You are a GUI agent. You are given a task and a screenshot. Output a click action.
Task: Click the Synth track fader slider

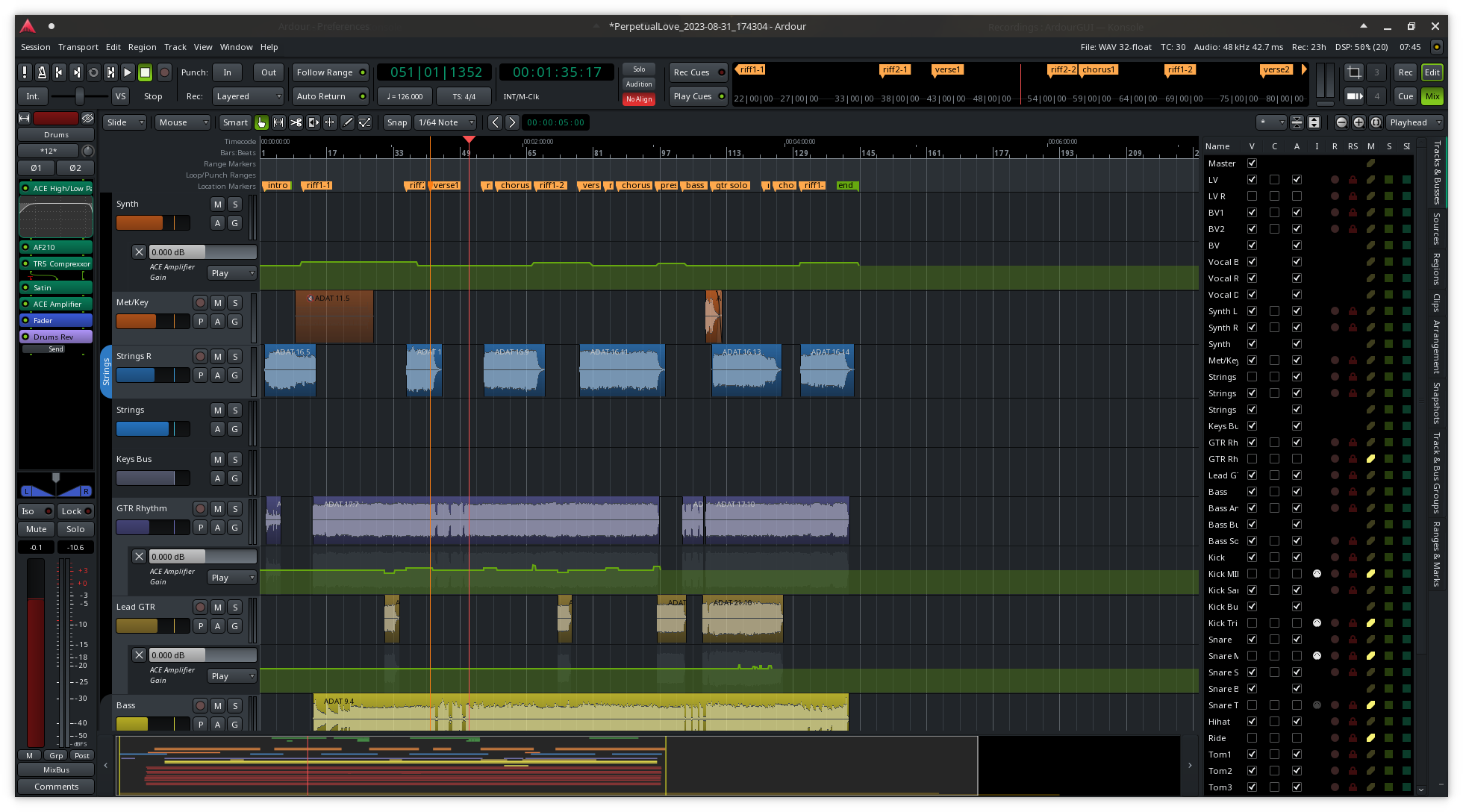(x=152, y=223)
